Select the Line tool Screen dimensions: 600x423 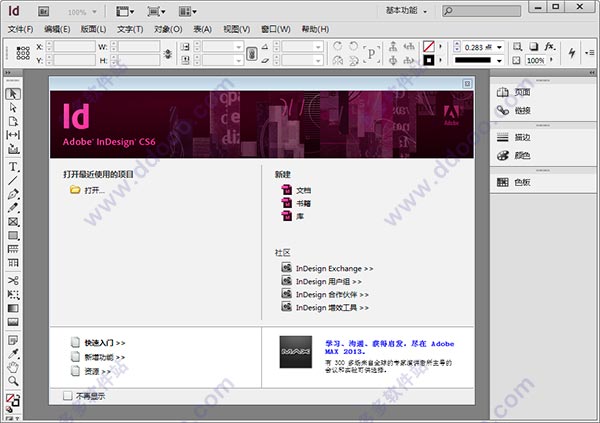coord(13,180)
